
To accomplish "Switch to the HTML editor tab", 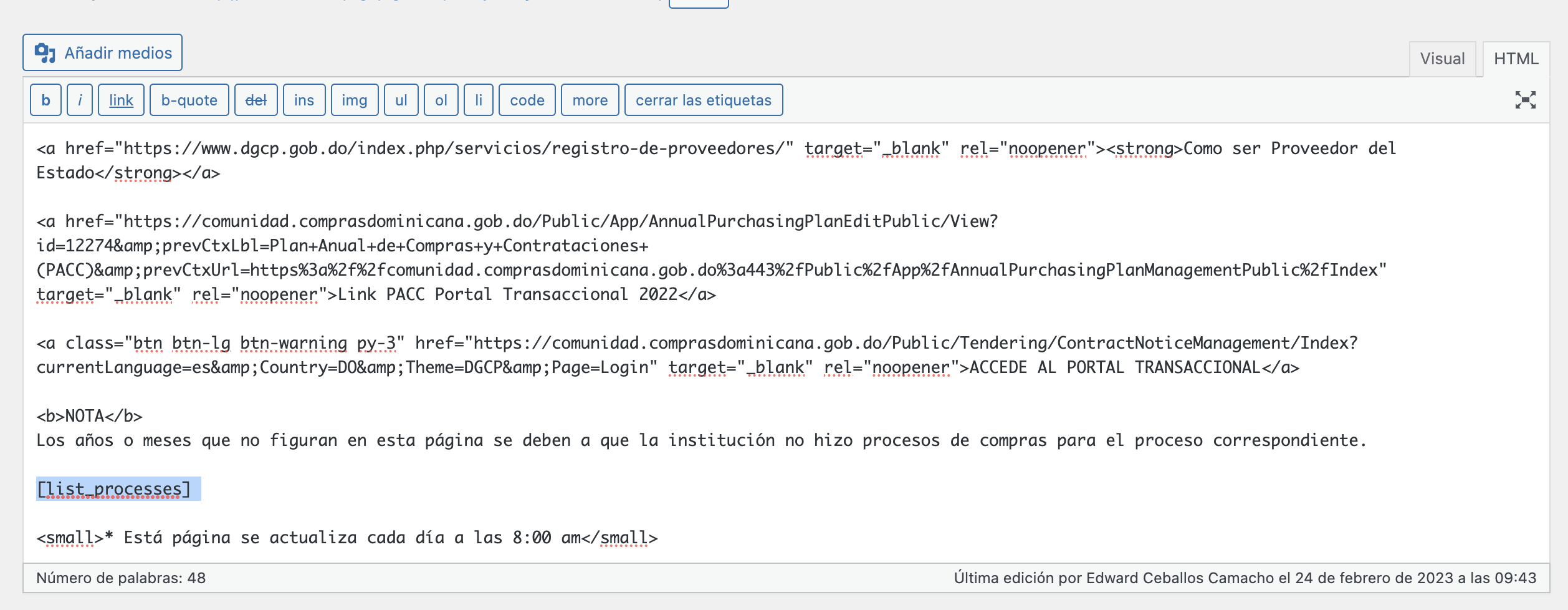I will pyautogui.click(x=1517, y=58).
